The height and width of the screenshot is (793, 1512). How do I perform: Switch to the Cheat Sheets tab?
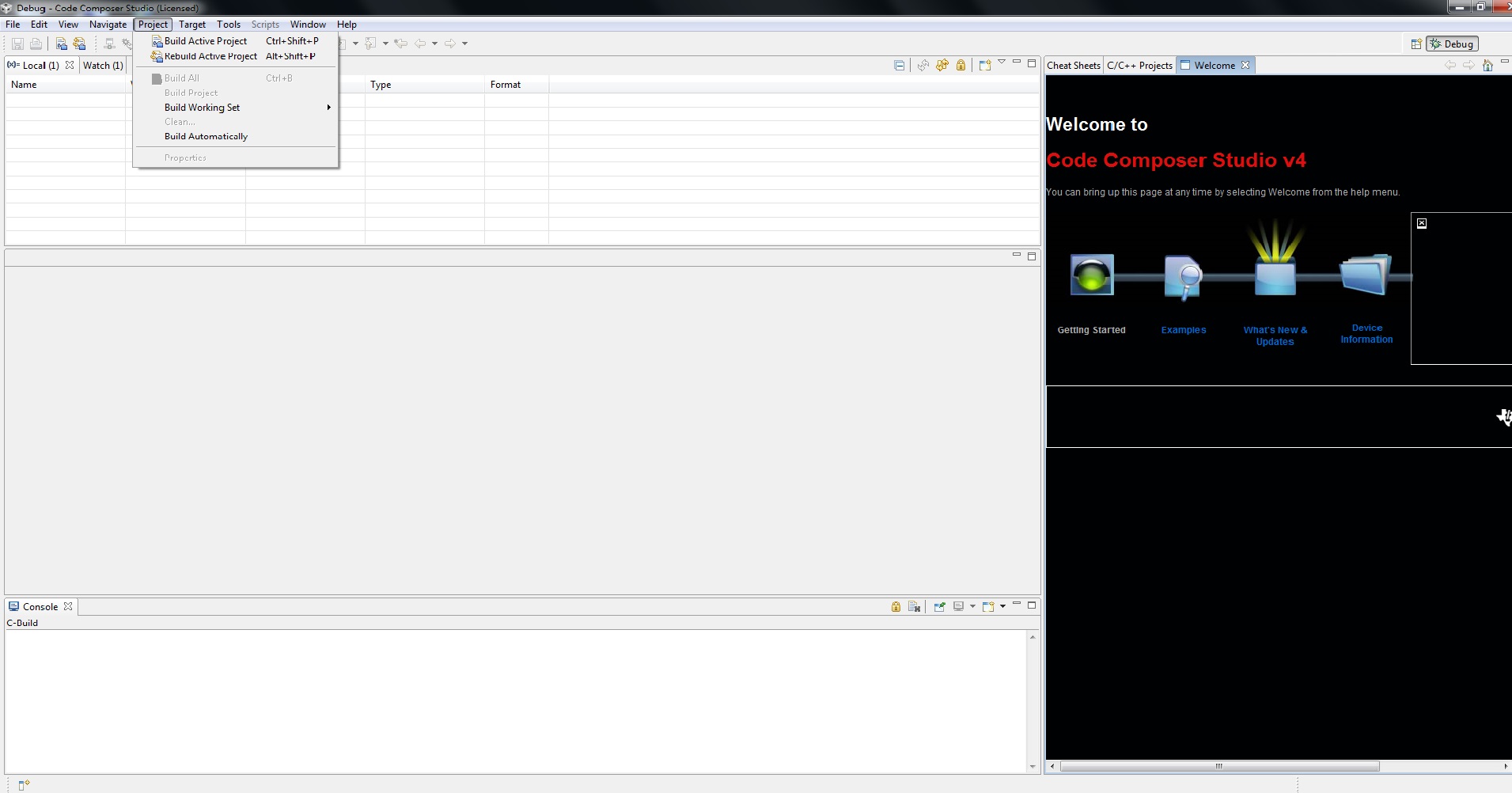(x=1073, y=66)
